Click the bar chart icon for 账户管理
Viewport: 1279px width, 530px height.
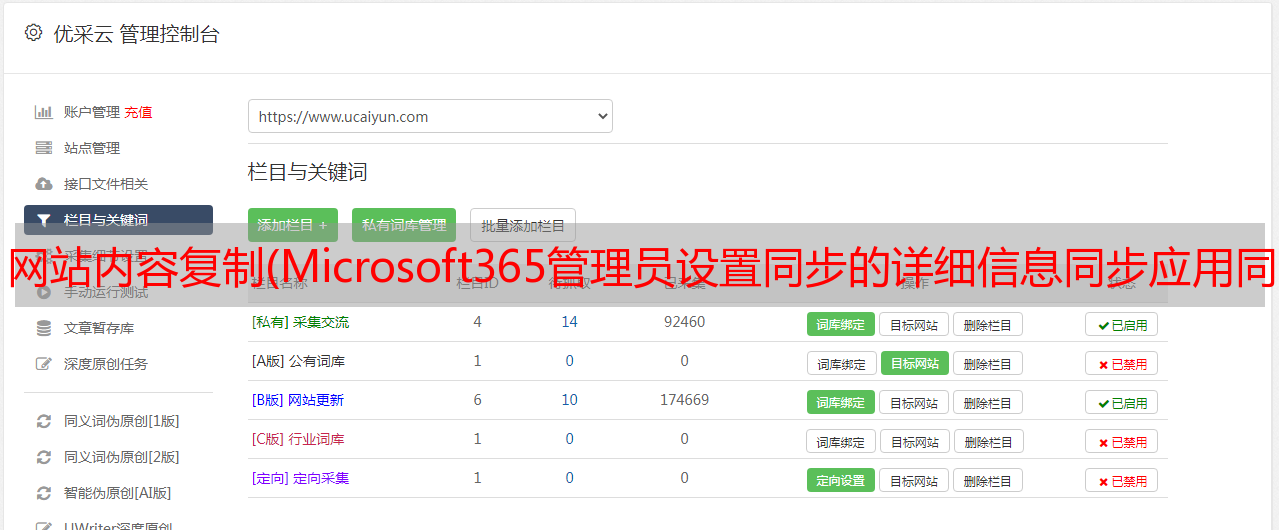pos(43,112)
